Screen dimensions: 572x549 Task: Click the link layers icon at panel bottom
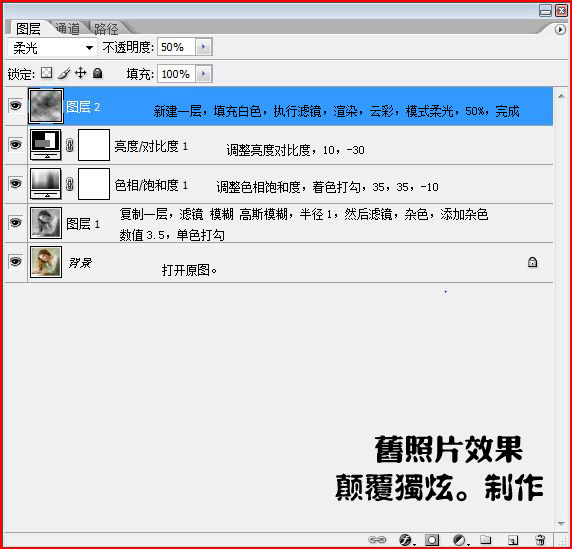[x=377, y=539]
